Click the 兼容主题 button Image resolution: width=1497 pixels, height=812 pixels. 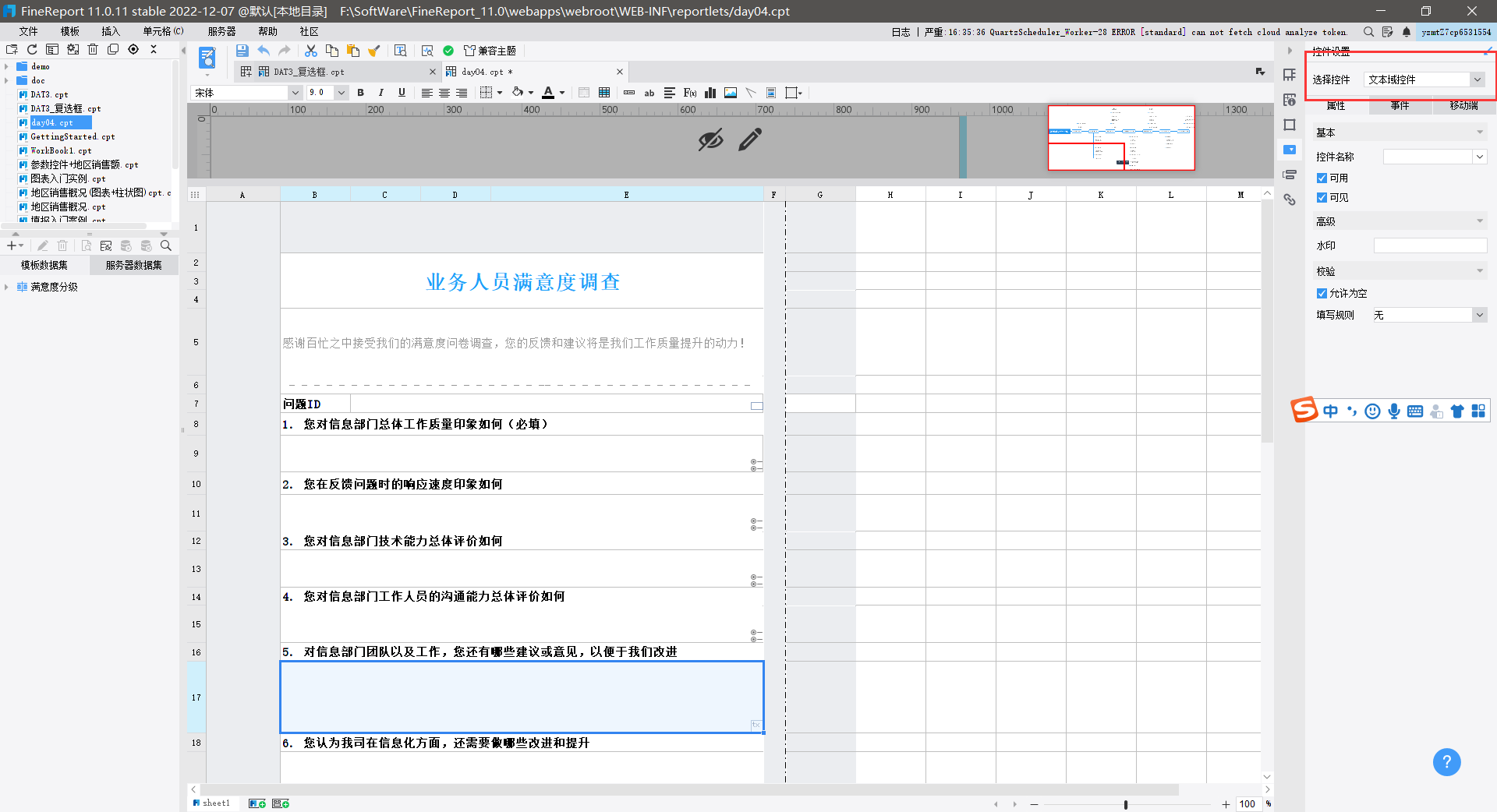(490, 51)
